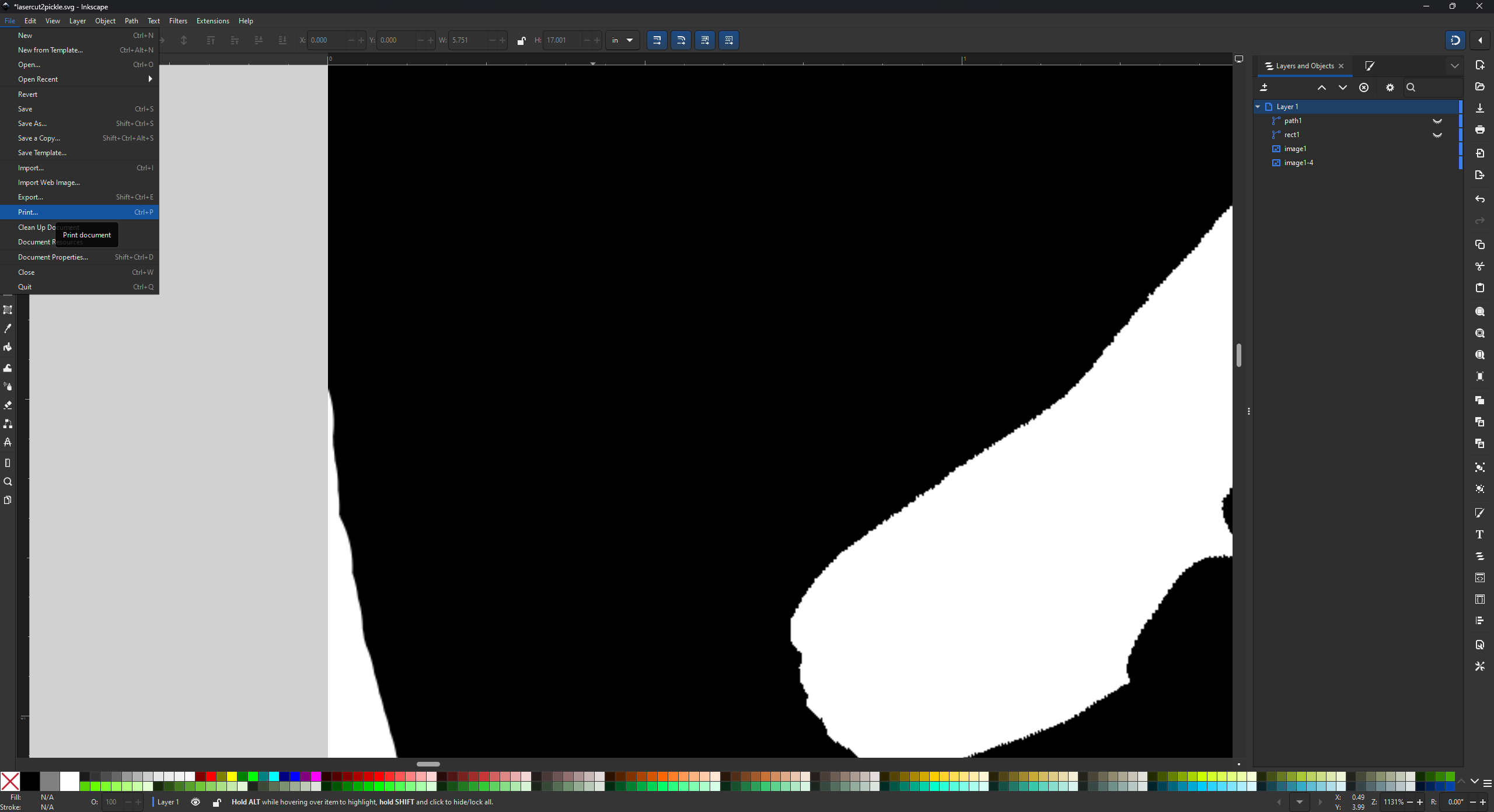Choose Document Properties... menu entry
The image size is (1494, 812).
[53, 257]
